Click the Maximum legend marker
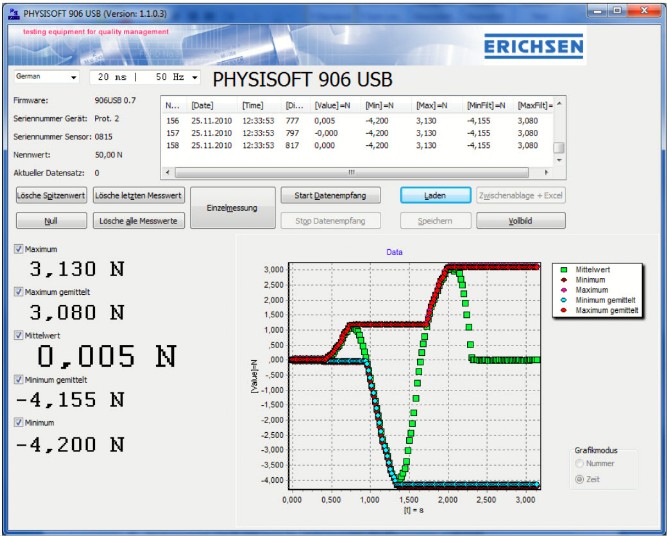The height and width of the screenshot is (536, 667). click(x=564, y=290)
